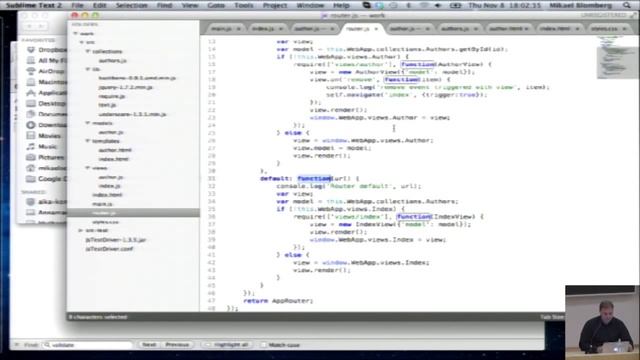This screenshot has height=360, width=640.
Task: Open Tab Size selector in status bar
Action: 552,317
